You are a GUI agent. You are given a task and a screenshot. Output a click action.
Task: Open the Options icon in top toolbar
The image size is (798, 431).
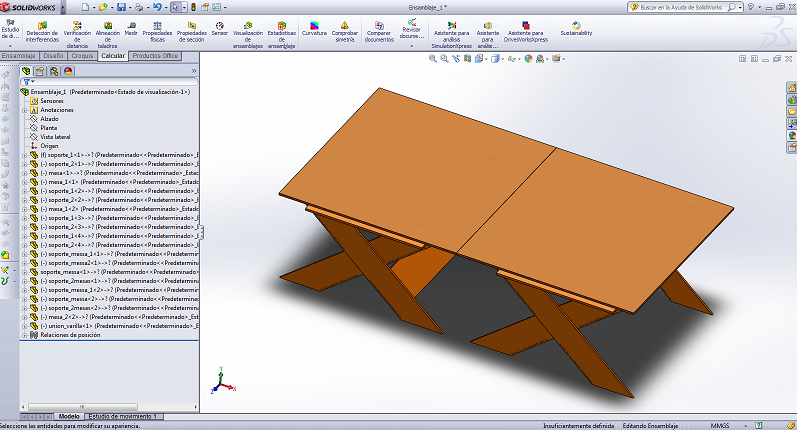point(217,7)
